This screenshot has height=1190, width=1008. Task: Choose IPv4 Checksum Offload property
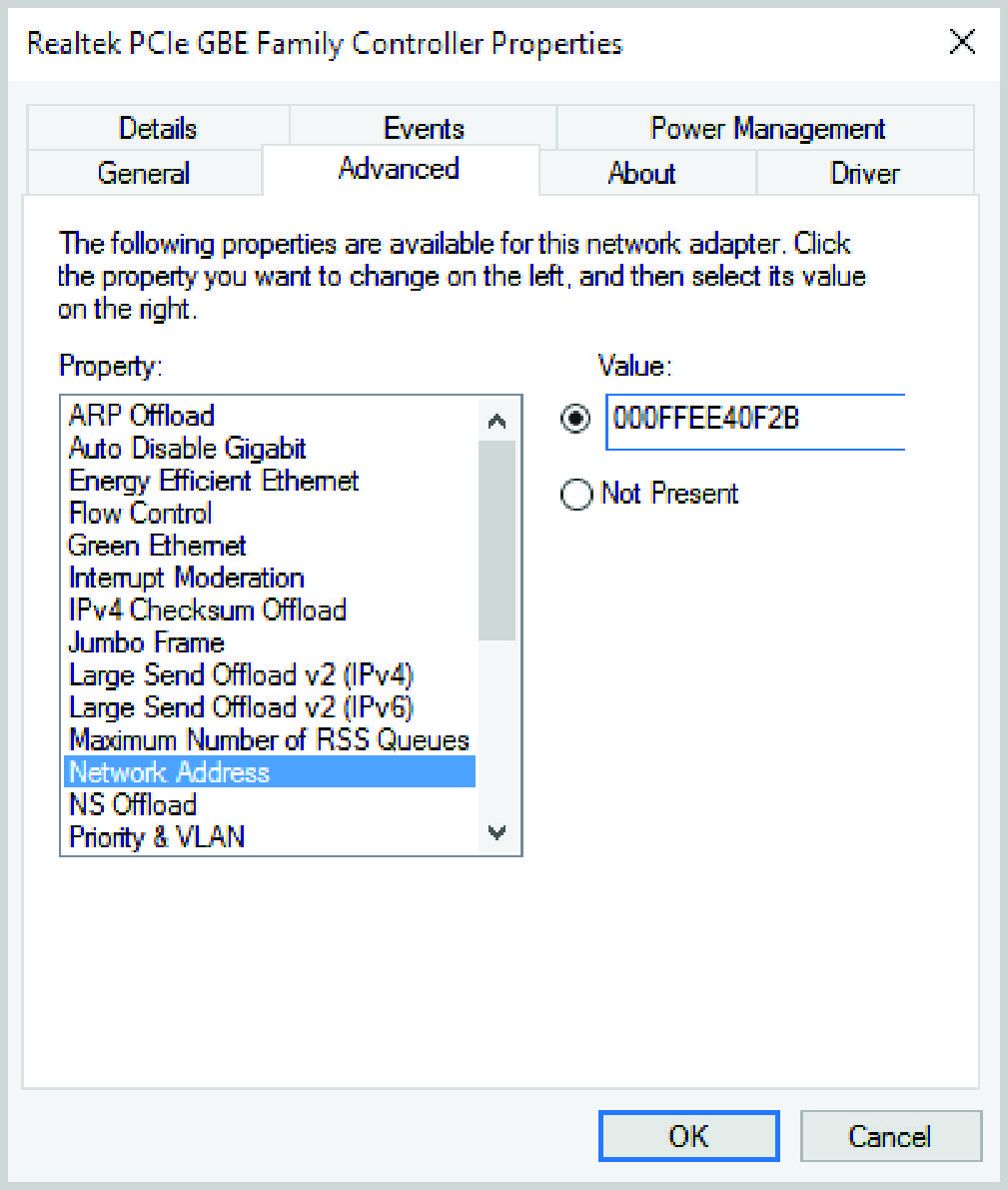click(x=270, y=610)
